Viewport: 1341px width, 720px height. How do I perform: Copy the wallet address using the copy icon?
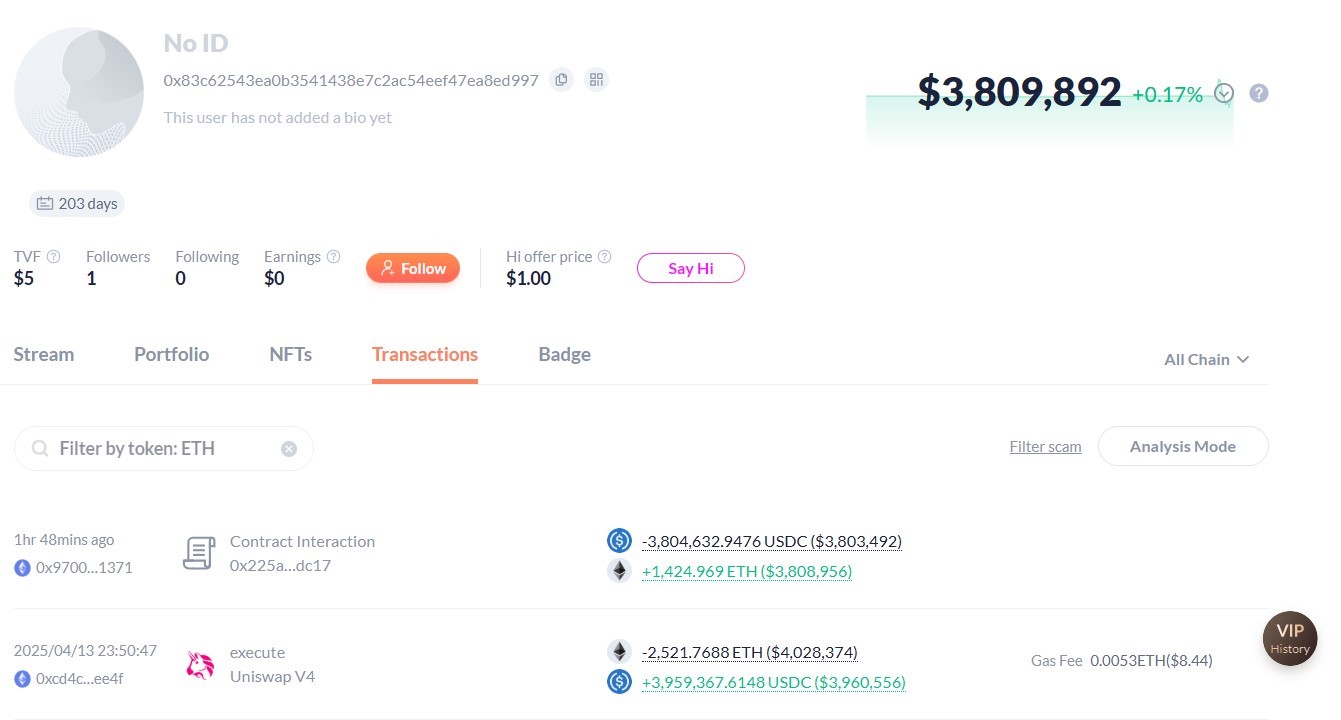[x=561, y=79]
